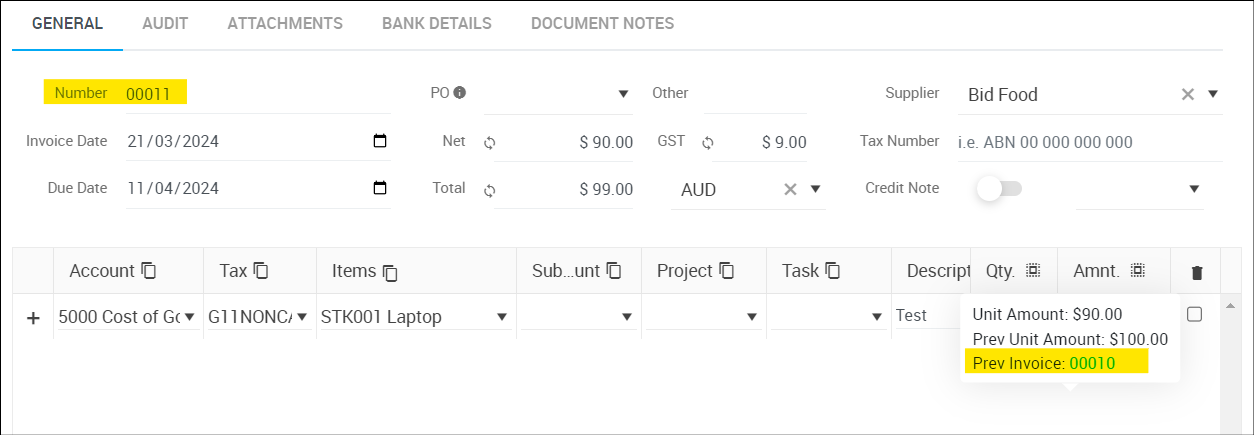
Task: Expand the AUD currency dropdown arrow
Action: (815, 189)
